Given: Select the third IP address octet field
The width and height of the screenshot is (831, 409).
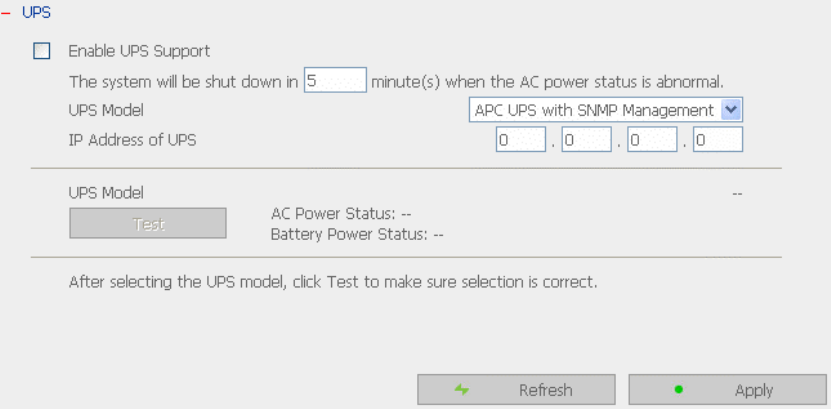Looking at the screenshot, I should tap(652, 140).
